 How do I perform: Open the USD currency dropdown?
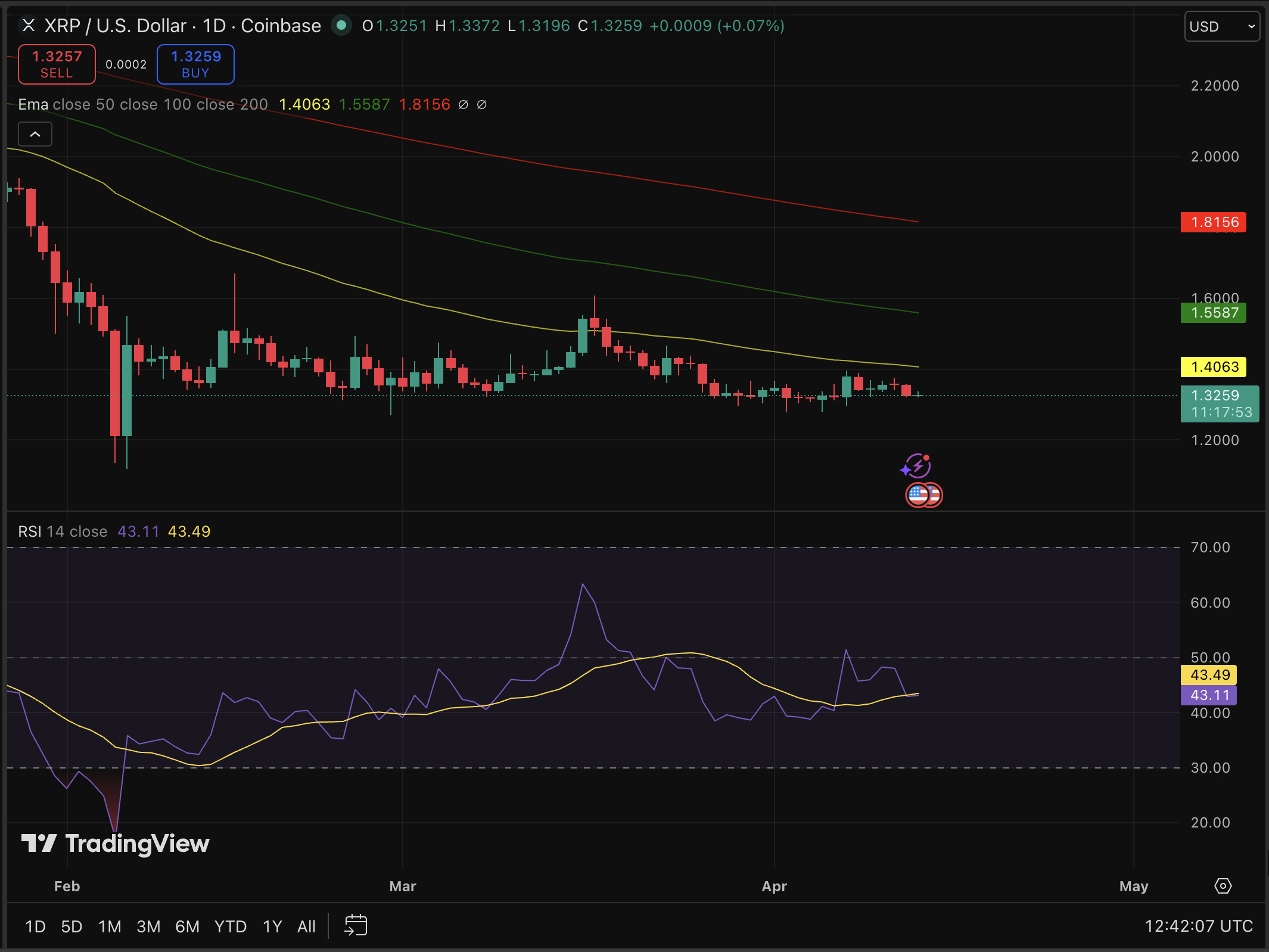click(x=1222, y=26)
